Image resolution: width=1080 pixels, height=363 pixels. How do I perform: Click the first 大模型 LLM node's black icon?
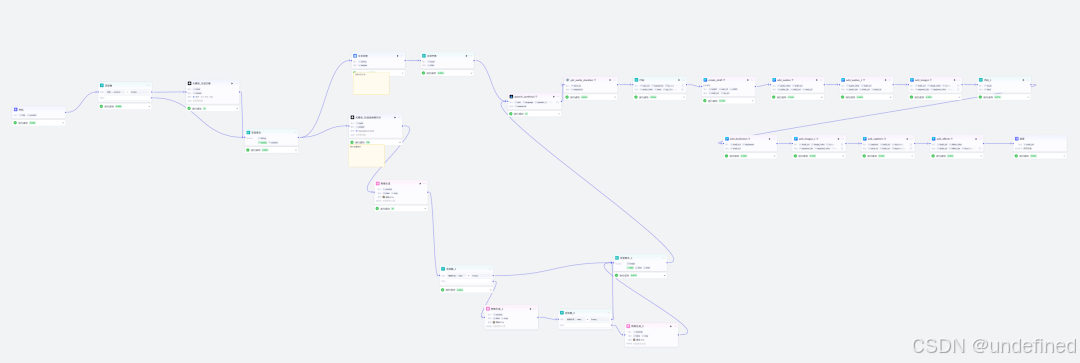coord(189,83)
